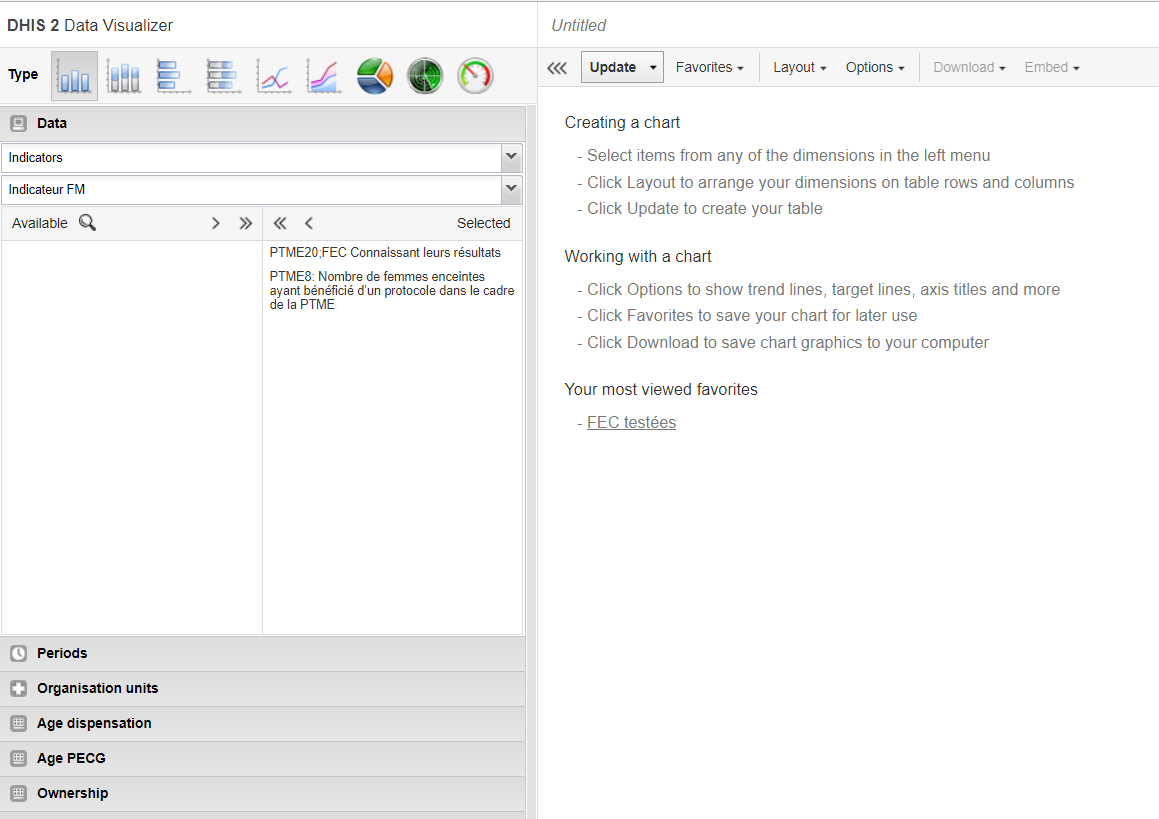Select the column chart type
This screenshot has width=1159, height=819.
(x=75, y=76)
